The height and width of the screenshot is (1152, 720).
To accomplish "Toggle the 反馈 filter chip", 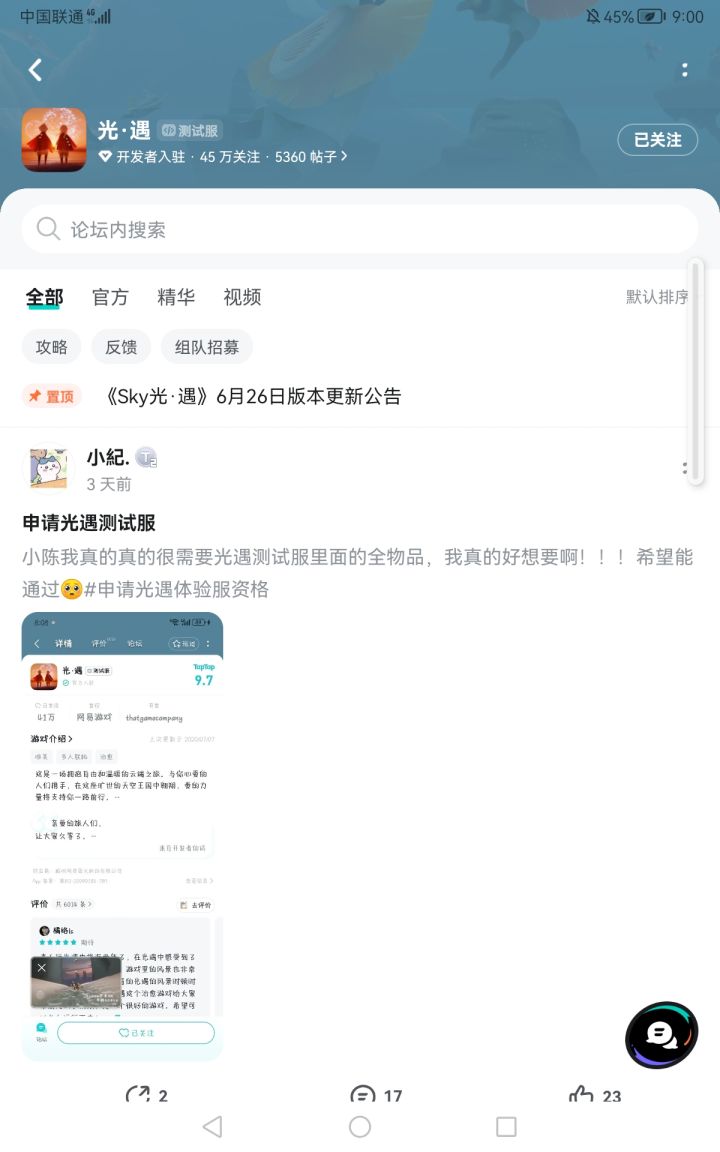I will (x=121, y=347).
